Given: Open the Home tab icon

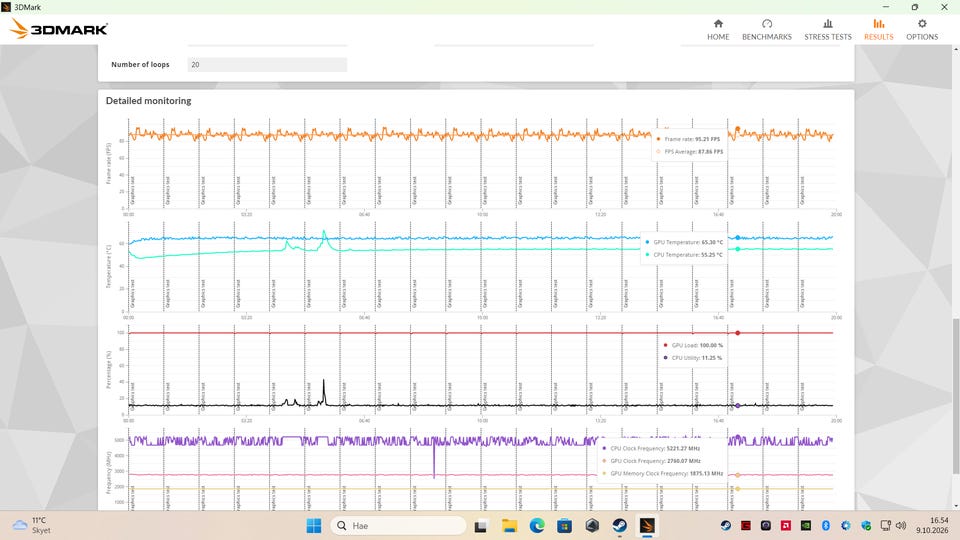Looking at the screenshot, I should tap(718, 23).
